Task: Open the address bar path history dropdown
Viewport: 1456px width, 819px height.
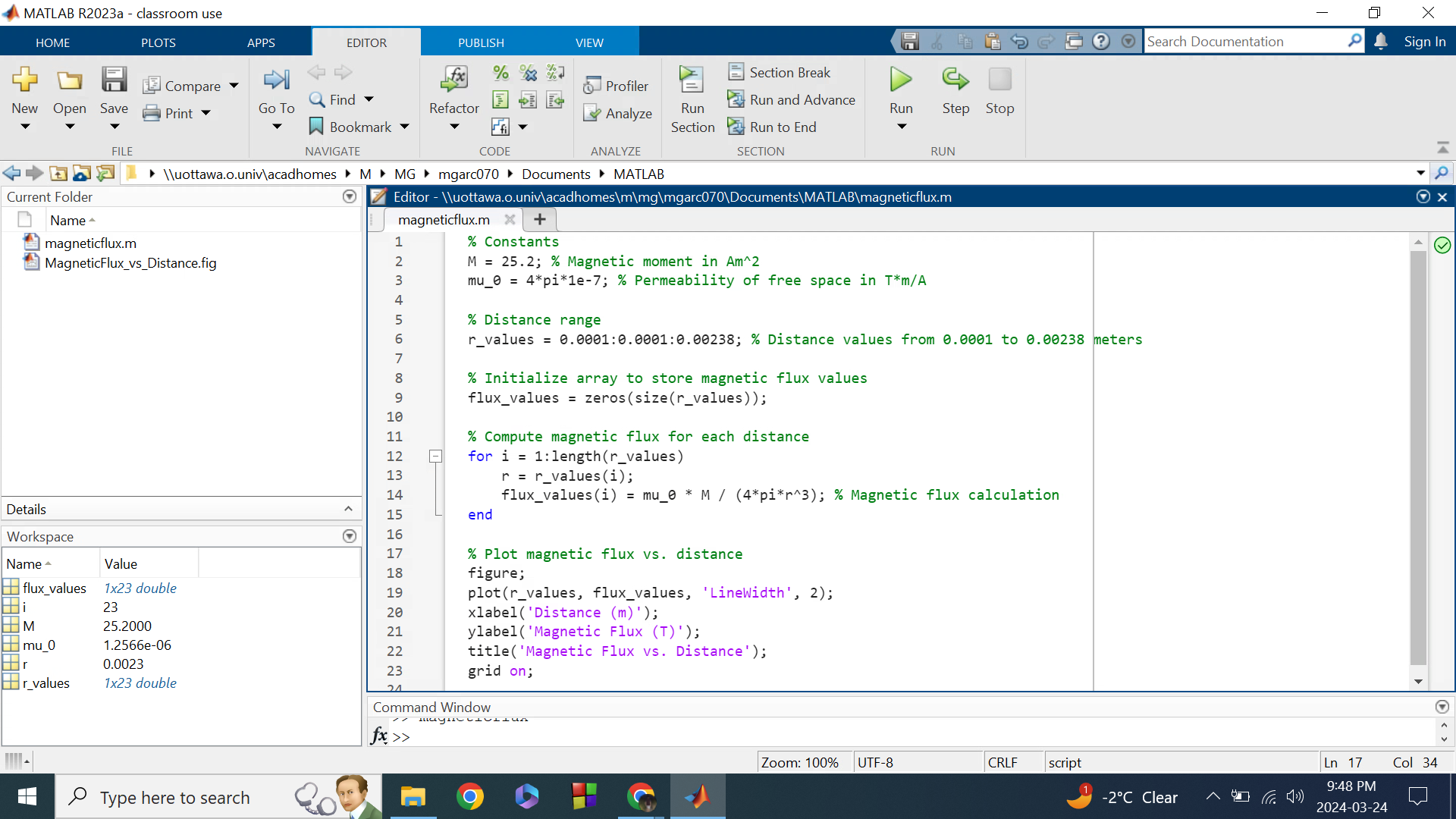Action: (x=1420, y=174)
